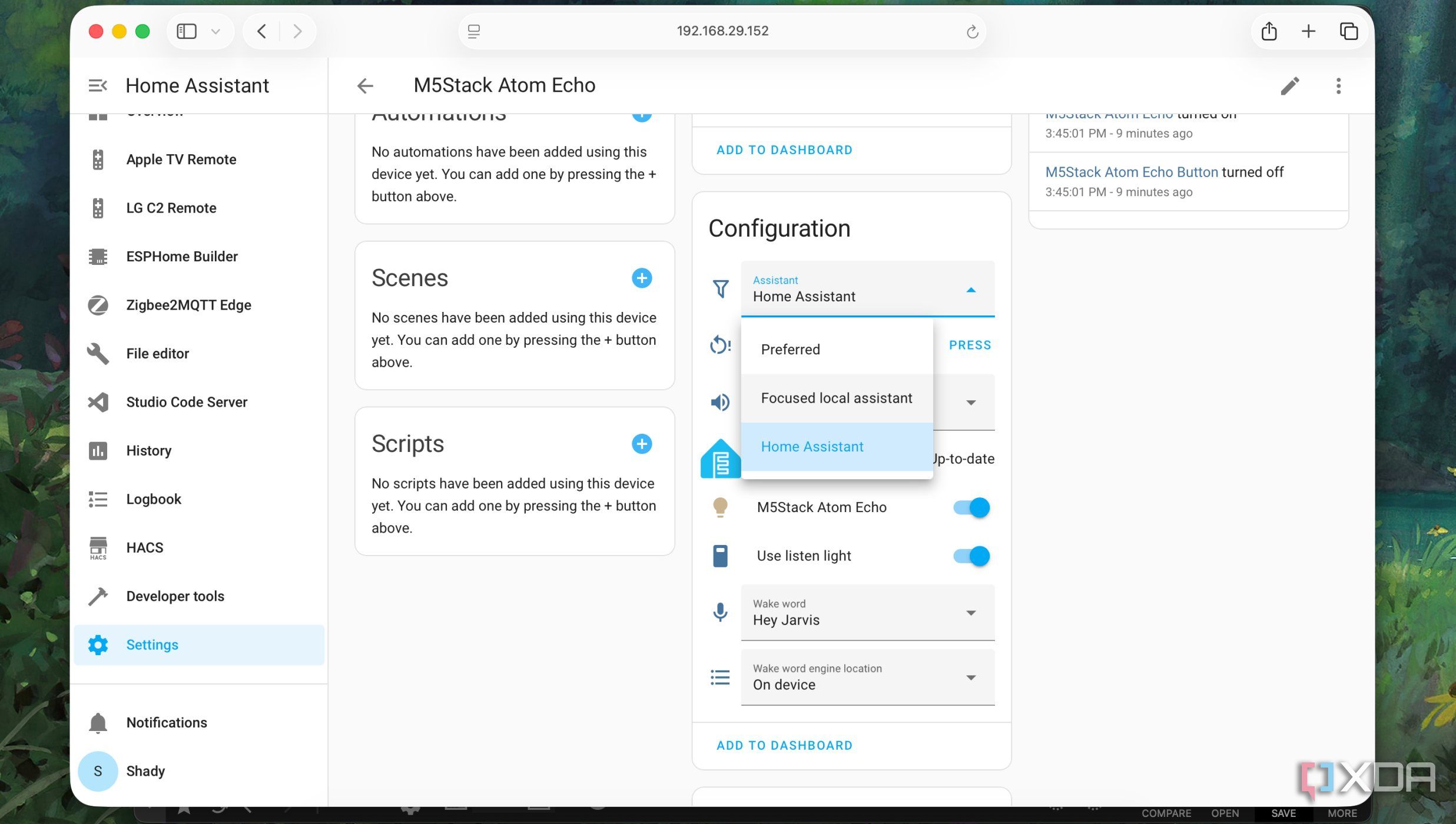Click the M5Stack Atom Echo lightbulb icon
This screenshot has height=824, width=1456.
point(720,507)
